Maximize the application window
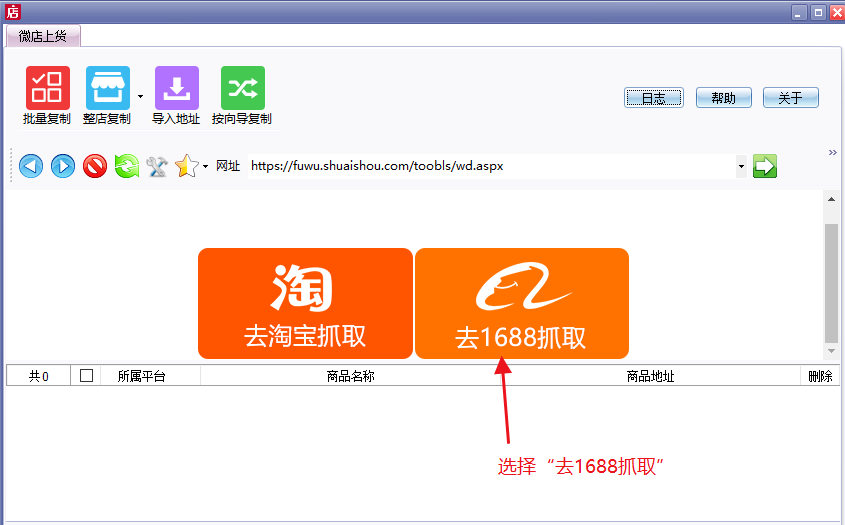The width and height of the screenshot is (845, 525). pyautogui.click(x=818, y=12)
